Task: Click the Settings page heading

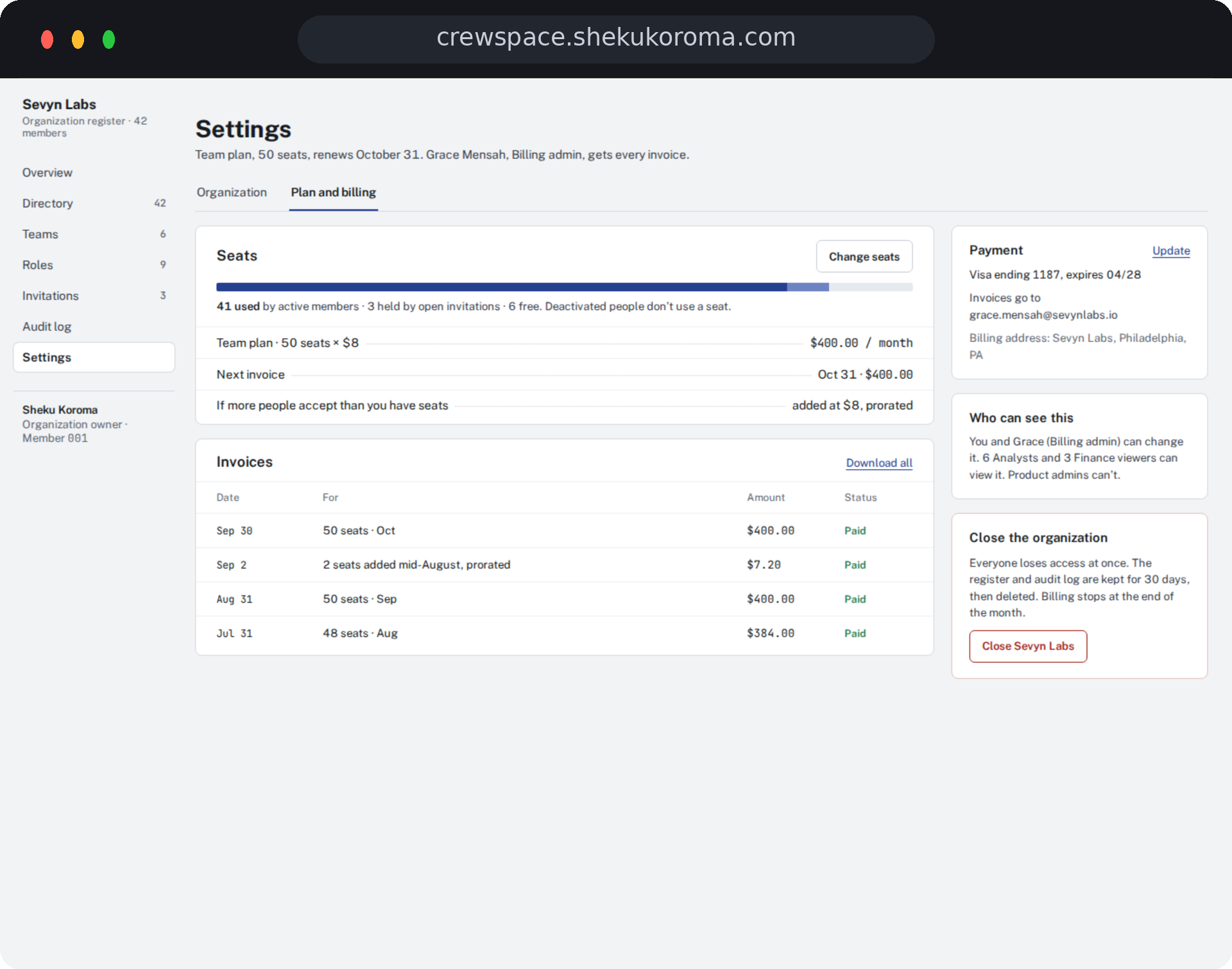Action: [x=243, y=129]
